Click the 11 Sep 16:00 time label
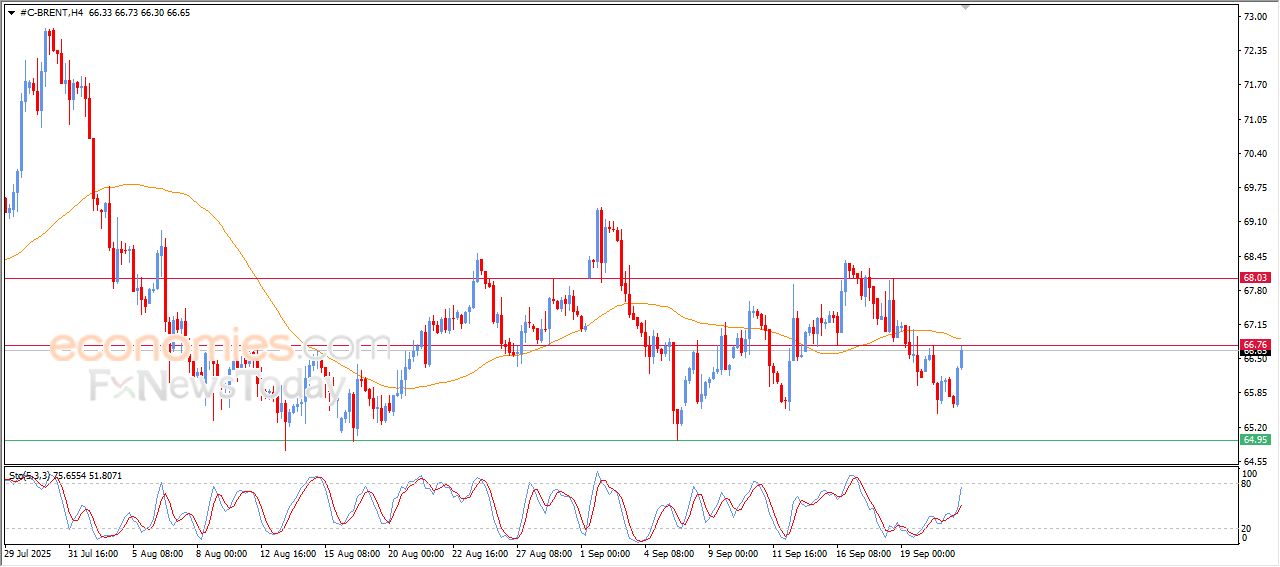The width and height of the screenshot is (1280, 567). tap(799, 552)
